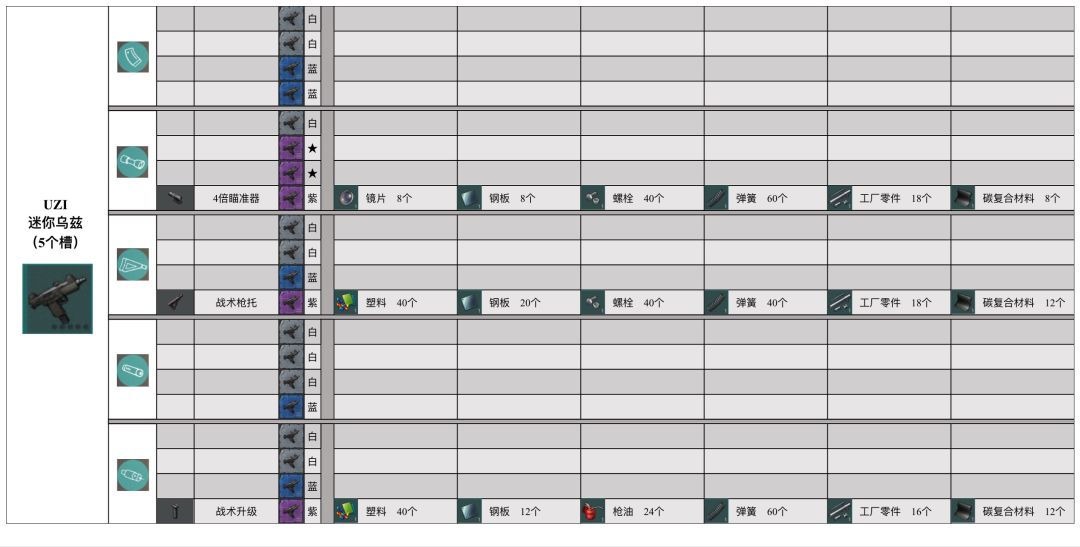The image size is (1080, 547).
Task: Select the scope slot icon
Action: pyautogui.click(x=133, y=162)
